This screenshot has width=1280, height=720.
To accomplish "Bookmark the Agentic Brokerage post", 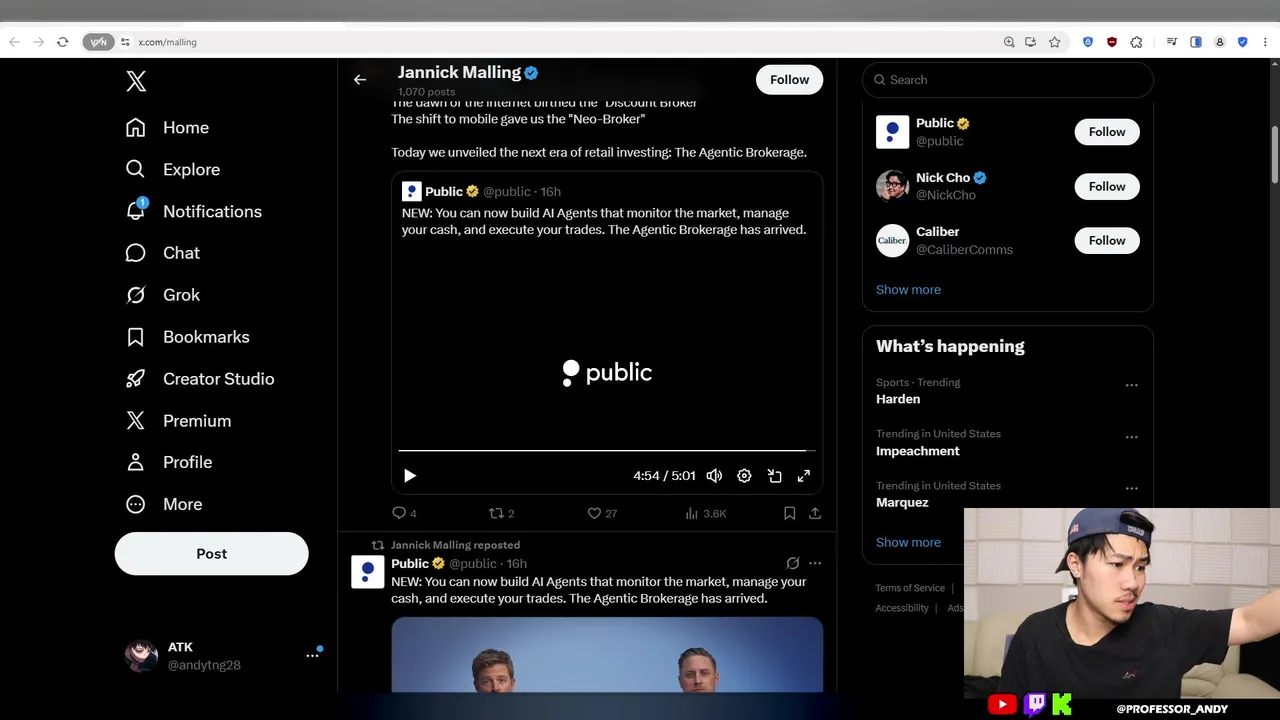I will [x=789, y=513].
